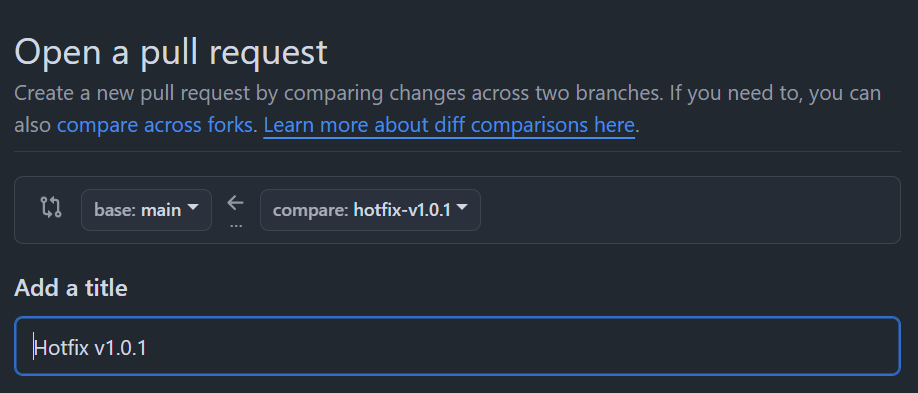Click the Open a pull request heading
The height and width of the screenshot is (393, 918).
pos(170,52)
